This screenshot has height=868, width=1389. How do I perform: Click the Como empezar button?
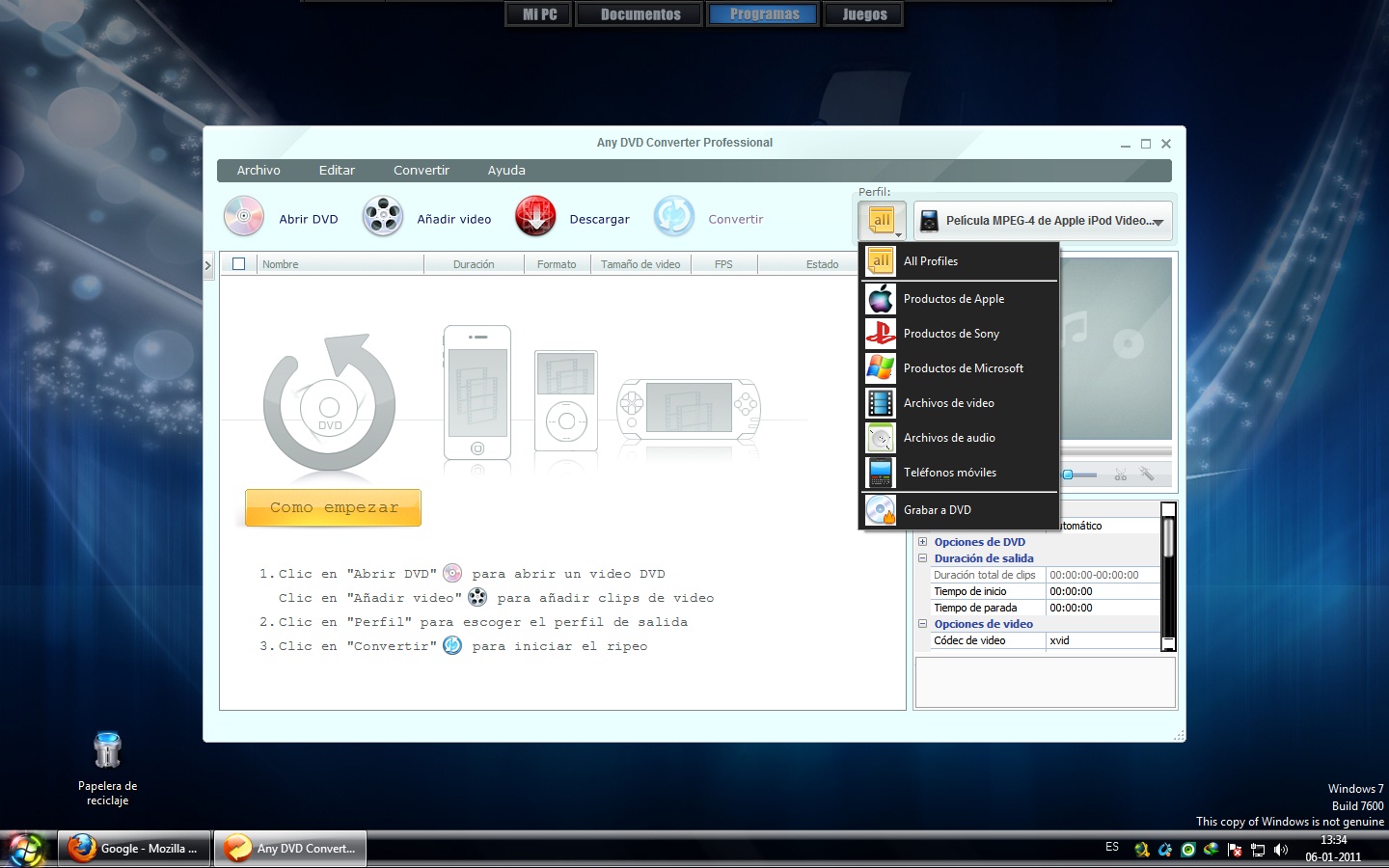click(333, 507)
